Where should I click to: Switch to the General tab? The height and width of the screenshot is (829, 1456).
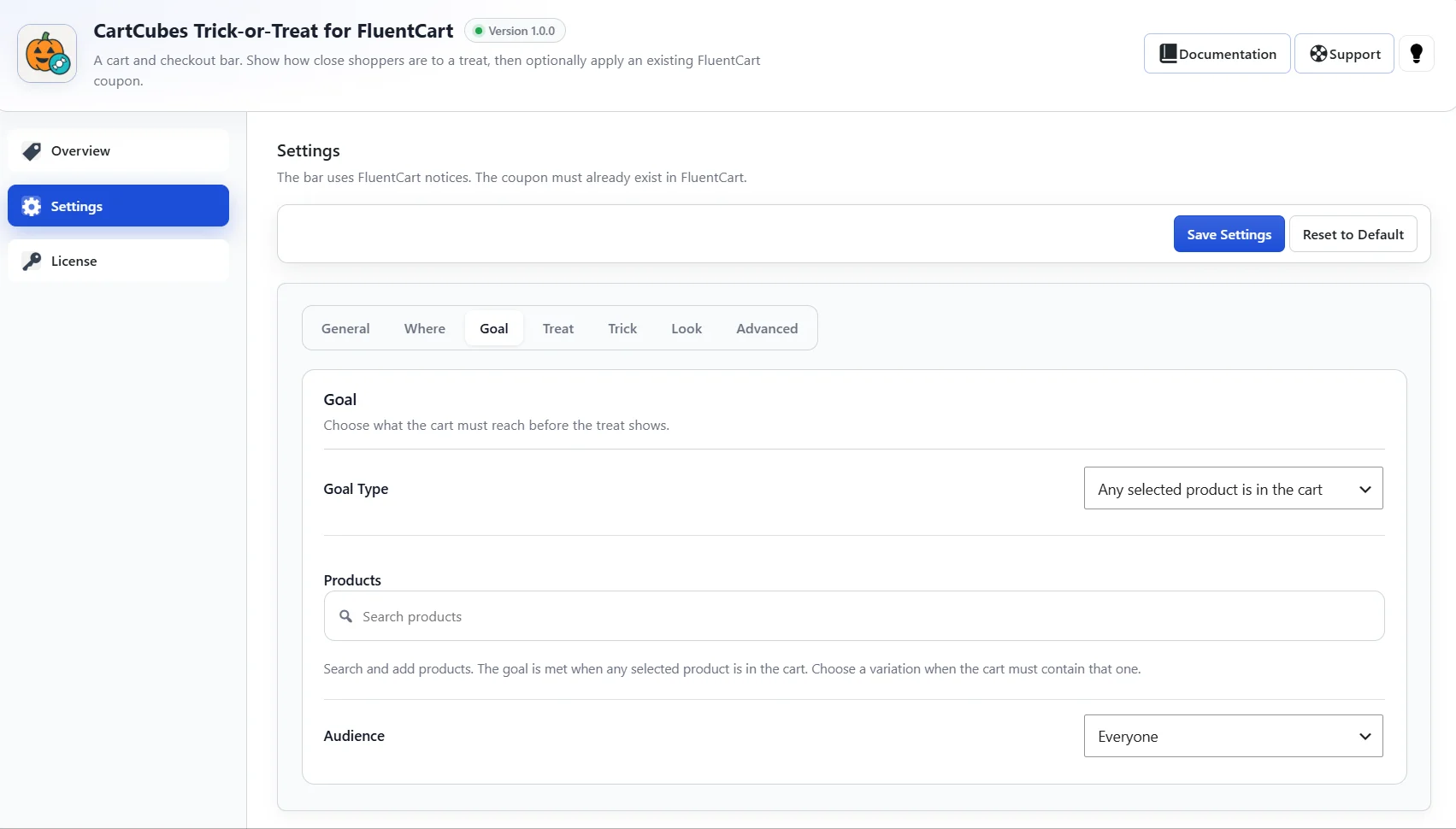pos(345,328)
